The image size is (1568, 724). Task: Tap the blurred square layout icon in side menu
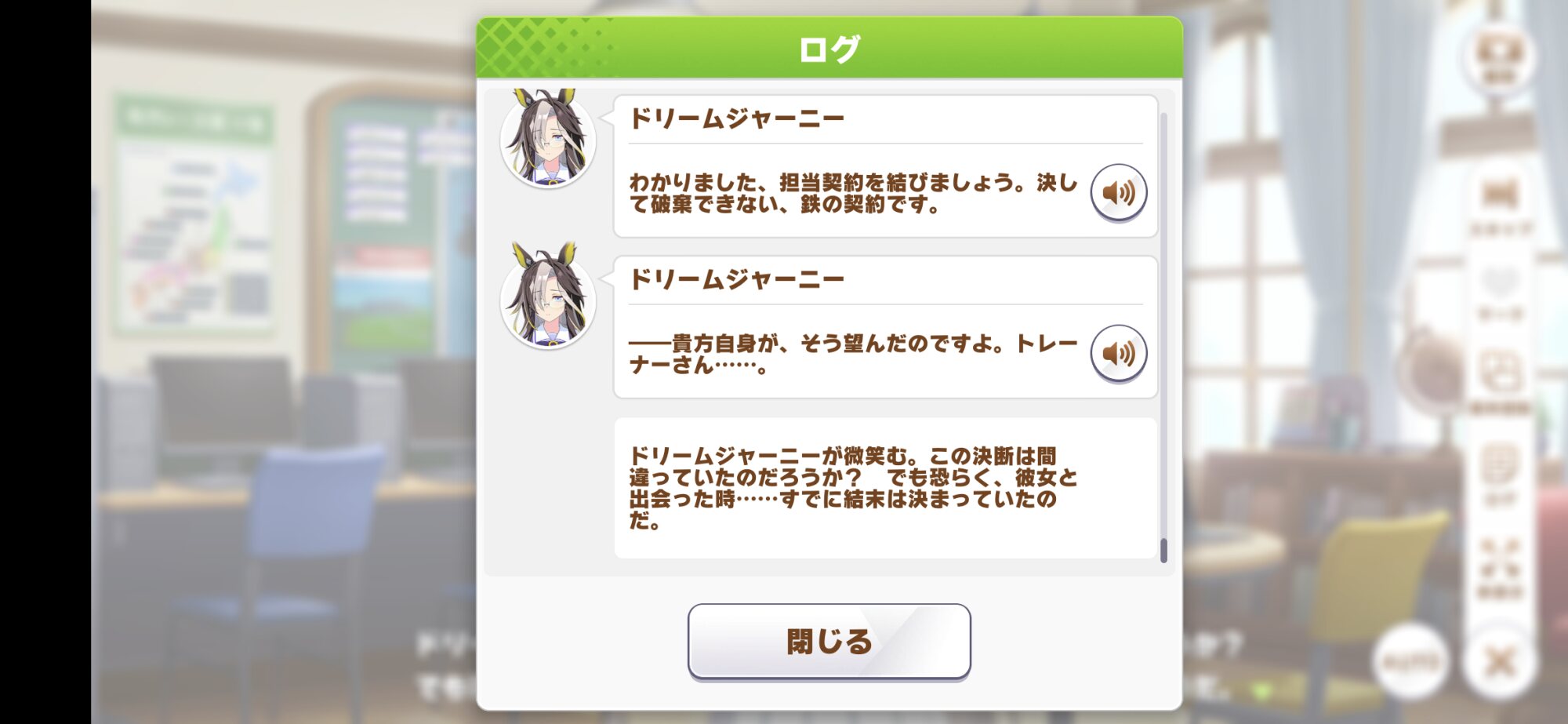(x=1500, y=381)
